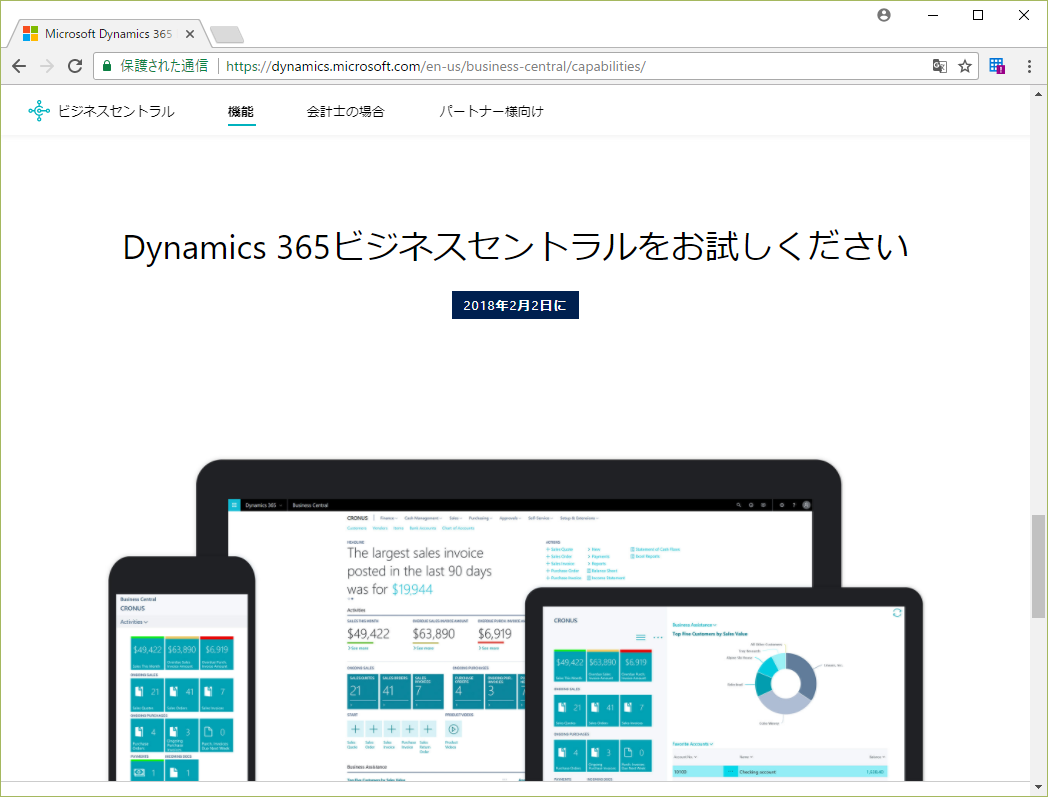This screenshot has height=797, width=1048.
Task: Open the 会計士の場合 navigation item
Action: point(346,112)
